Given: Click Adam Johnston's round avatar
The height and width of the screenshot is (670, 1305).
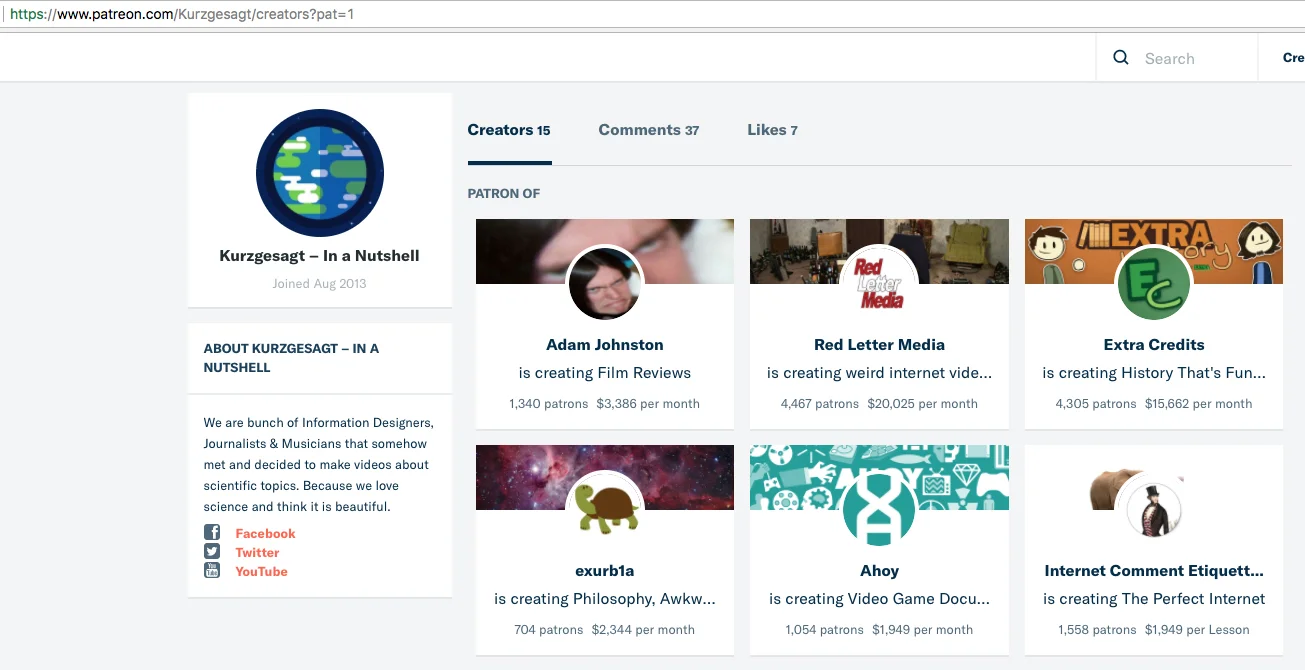Looking at the screenshot, I should (x=605, y=283).
